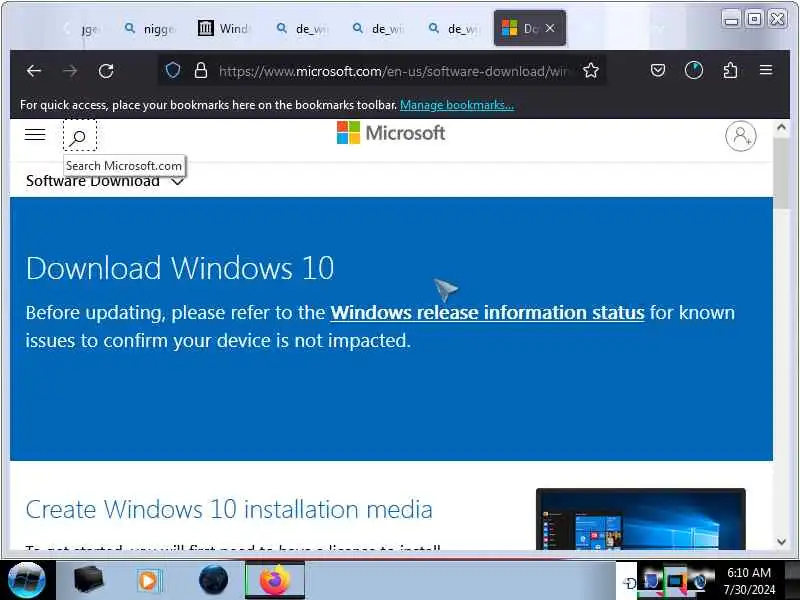Click the Download Windows 10 heading
The image size is (800, 600).
[x=180, y=268]
